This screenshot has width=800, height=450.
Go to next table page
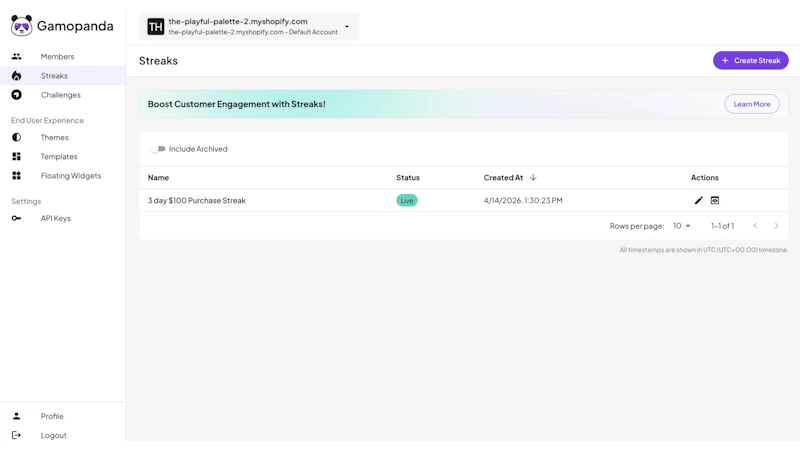777,226
